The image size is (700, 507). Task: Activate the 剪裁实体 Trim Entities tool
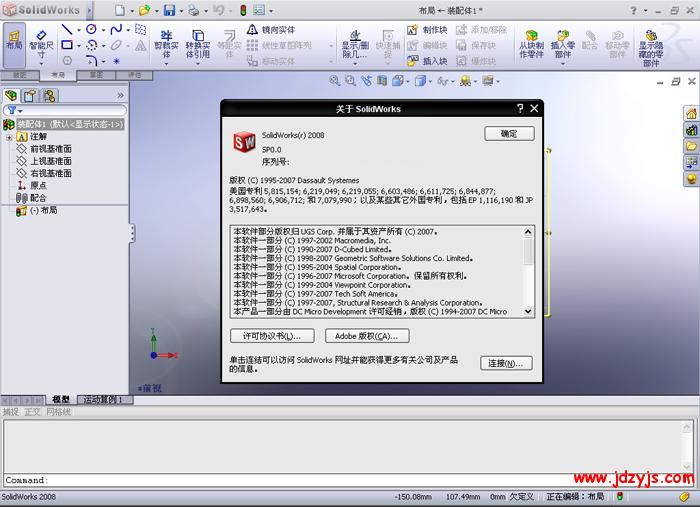click(166, 45)
